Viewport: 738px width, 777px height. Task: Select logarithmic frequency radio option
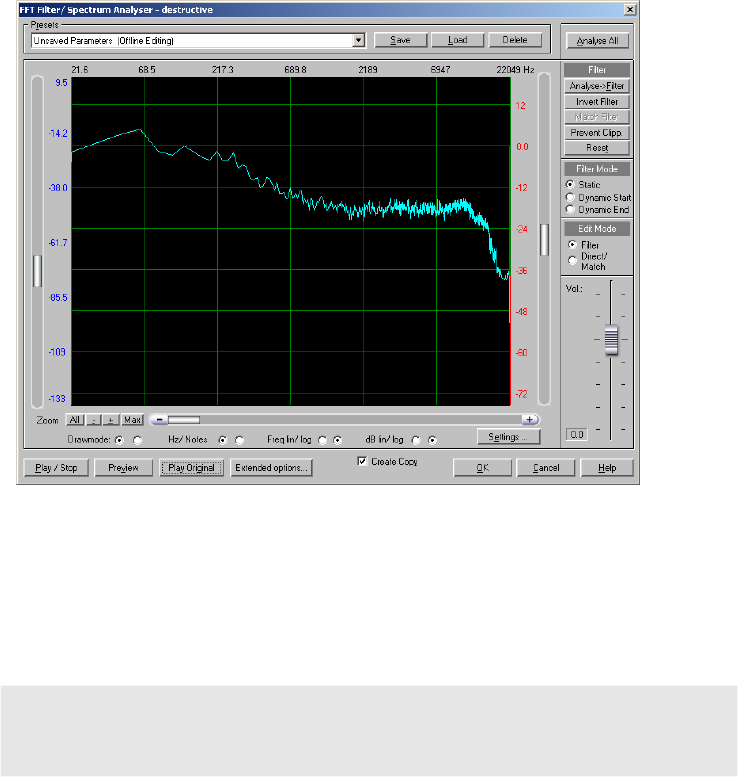tap(338, 440)
